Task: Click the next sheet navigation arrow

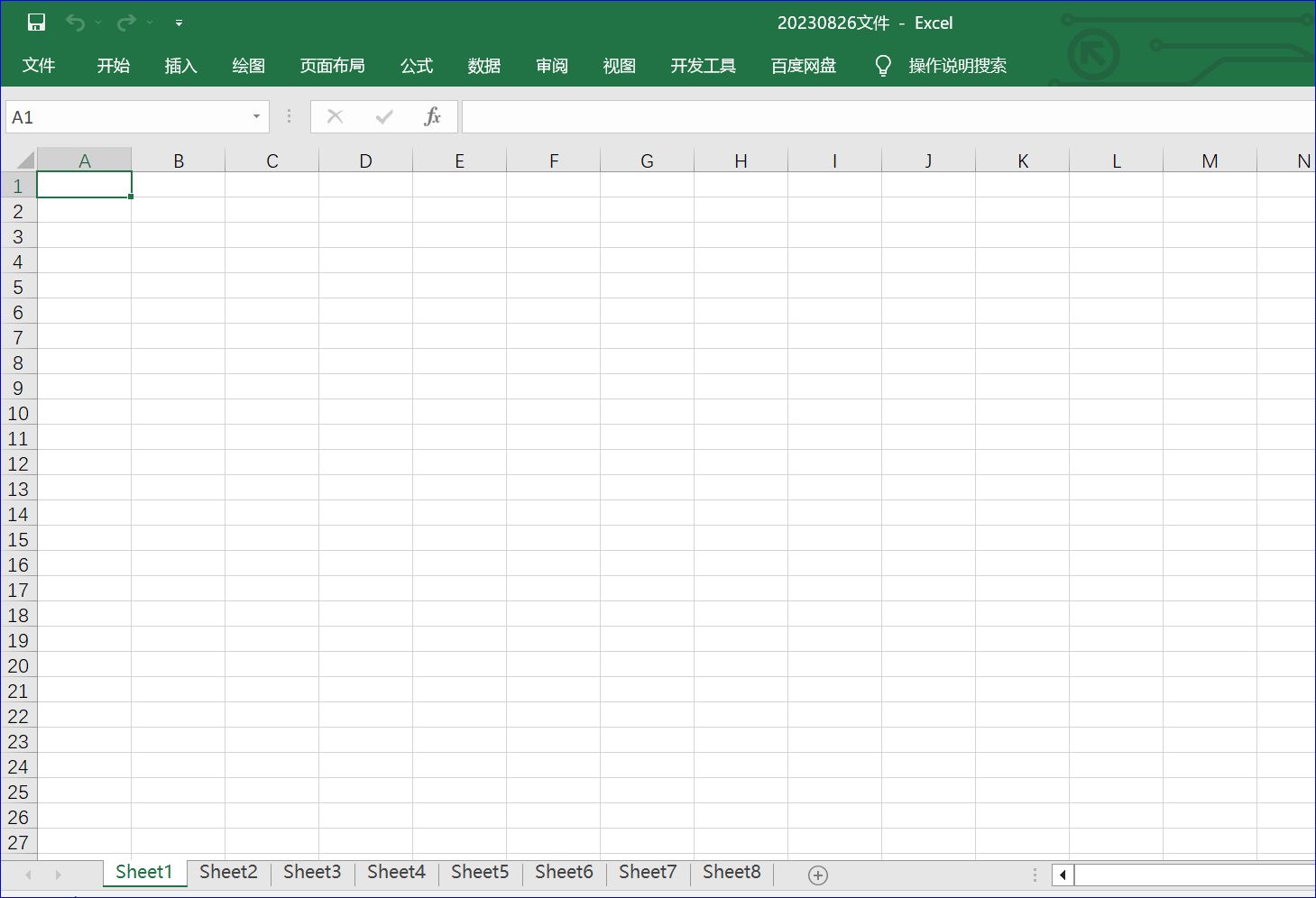Action: pos(58,875)
